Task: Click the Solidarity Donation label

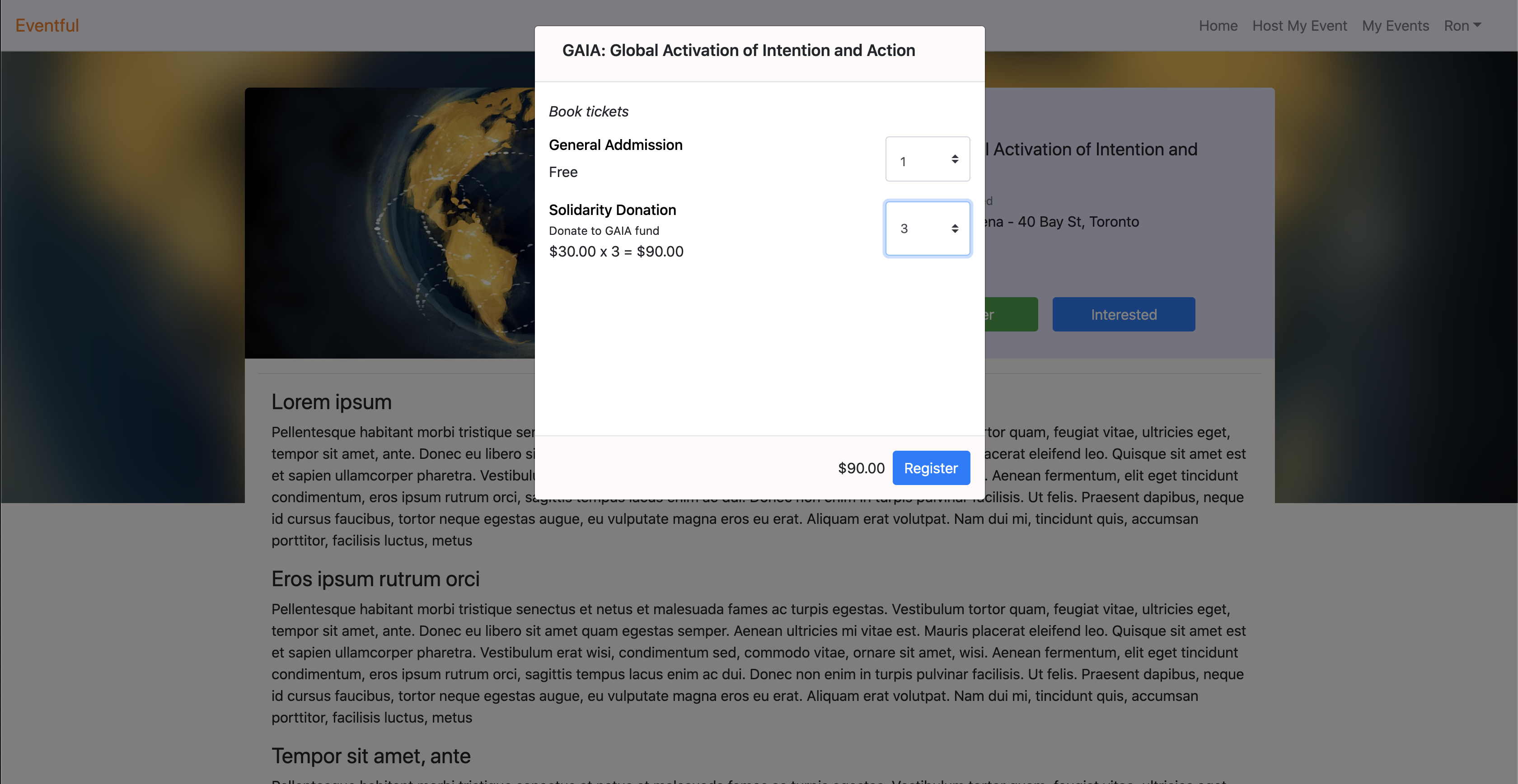Action: pyautogui.click(x=612, y=210)
